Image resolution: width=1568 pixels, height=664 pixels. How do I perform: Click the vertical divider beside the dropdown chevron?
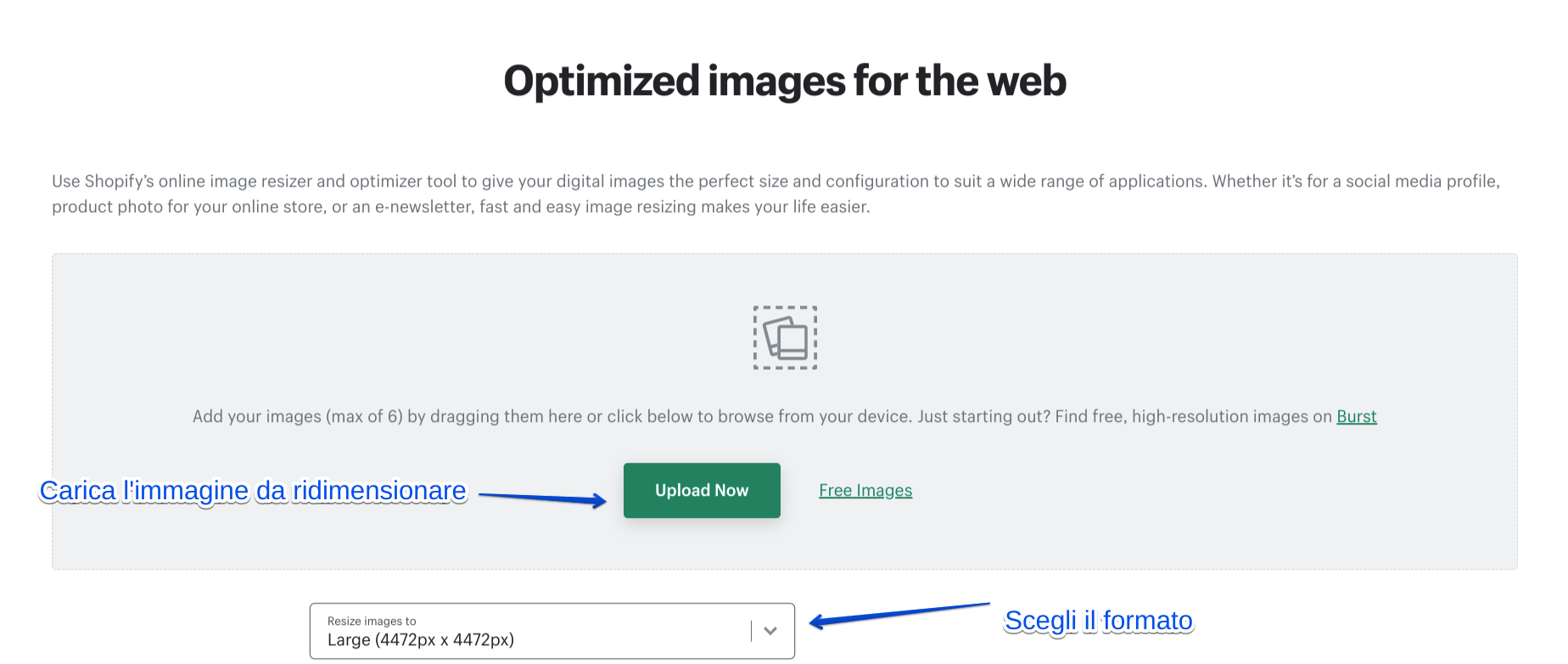coord(751,631)
